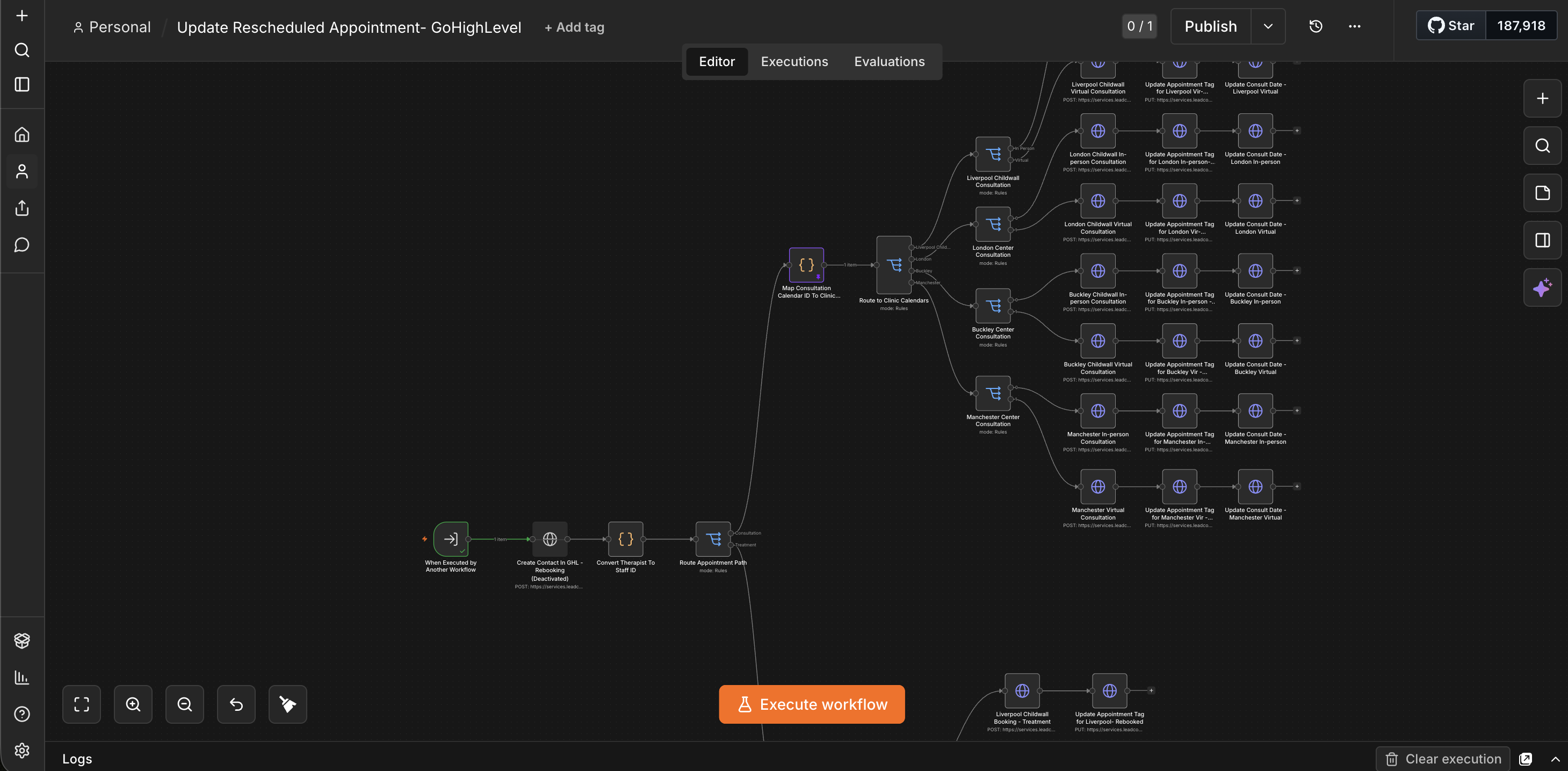Viewport: 1568px width, 771px height.
Task: Open the templates cube icon in sidebar
Action: click(22, 640)
